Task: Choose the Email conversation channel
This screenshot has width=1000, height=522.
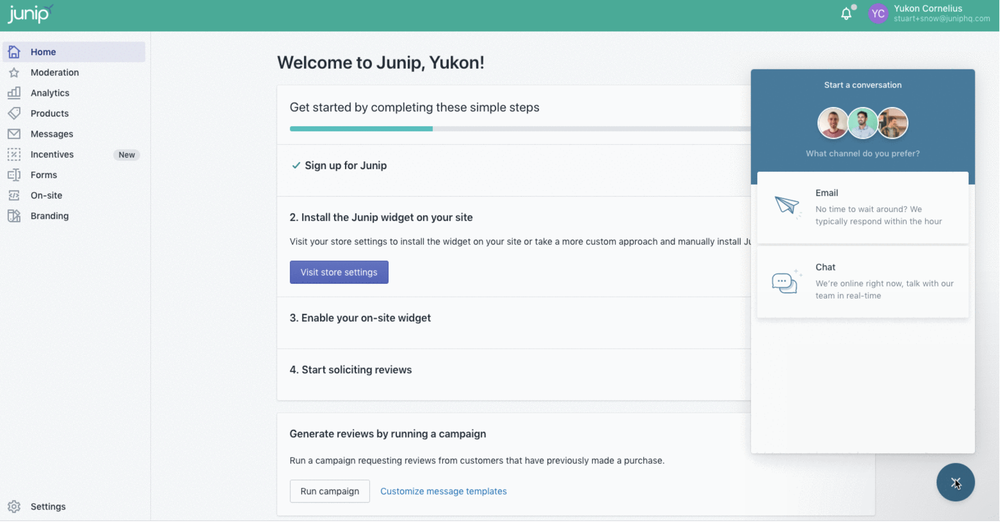Action: pyautogui.click(x=862, y=207)
